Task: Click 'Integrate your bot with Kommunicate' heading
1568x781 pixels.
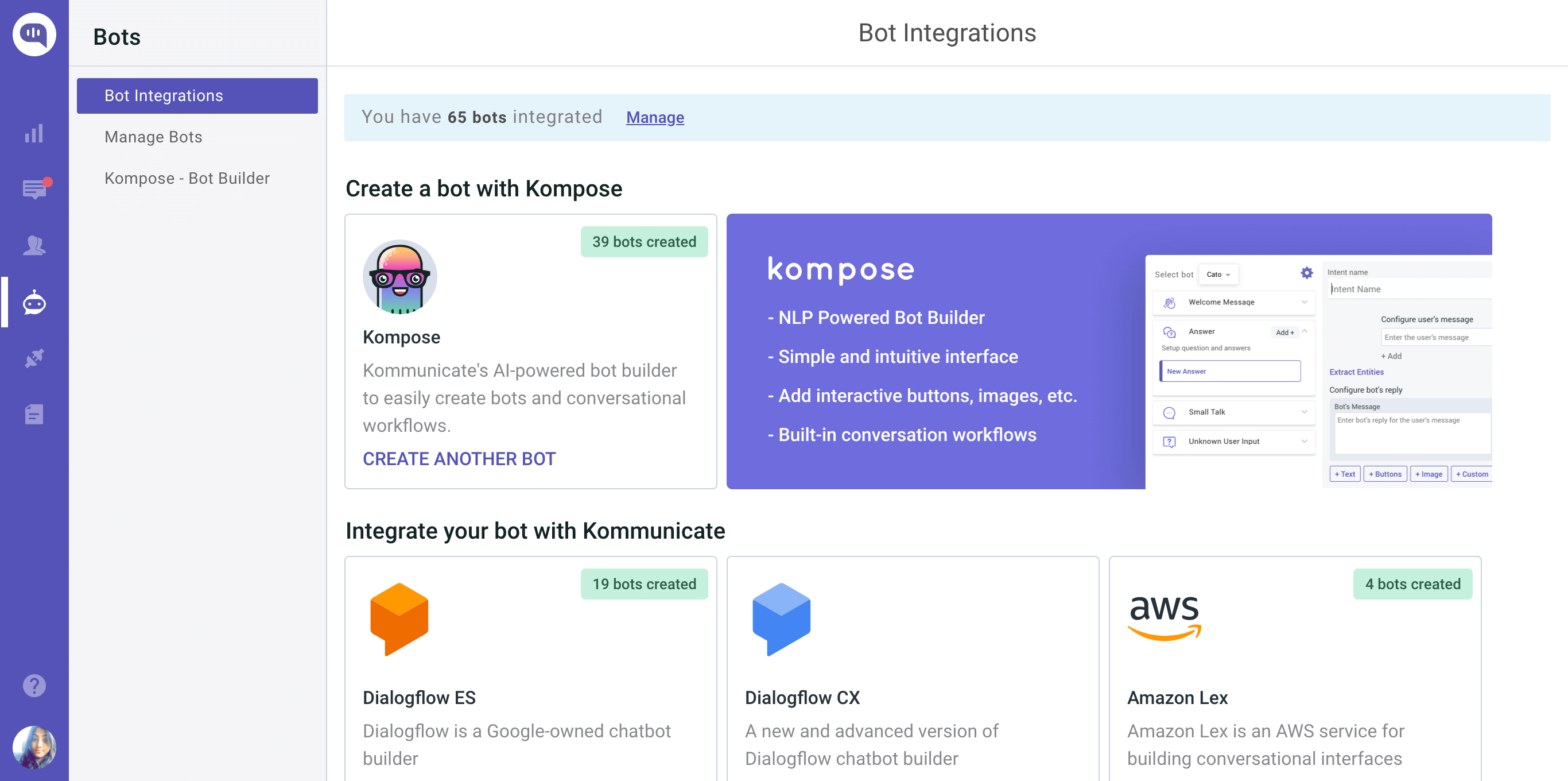Action: tap(535, 531)
